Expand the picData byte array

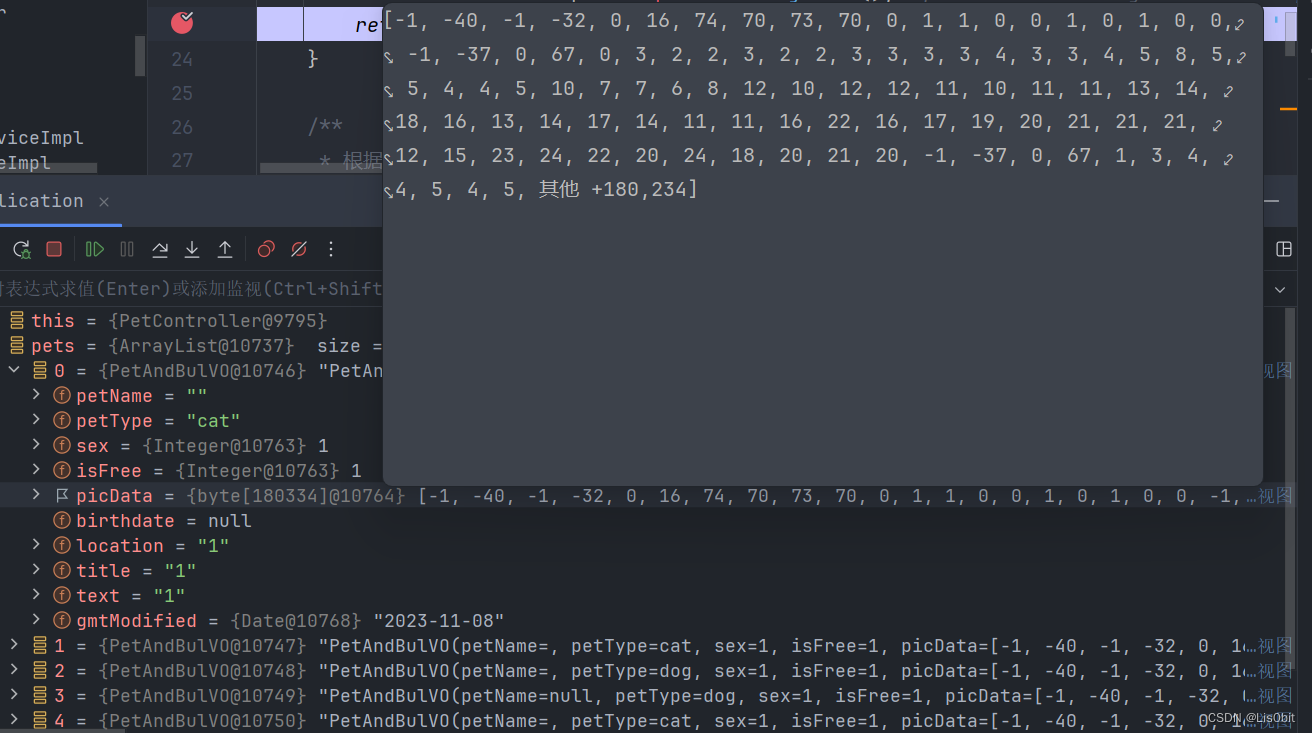37,495
